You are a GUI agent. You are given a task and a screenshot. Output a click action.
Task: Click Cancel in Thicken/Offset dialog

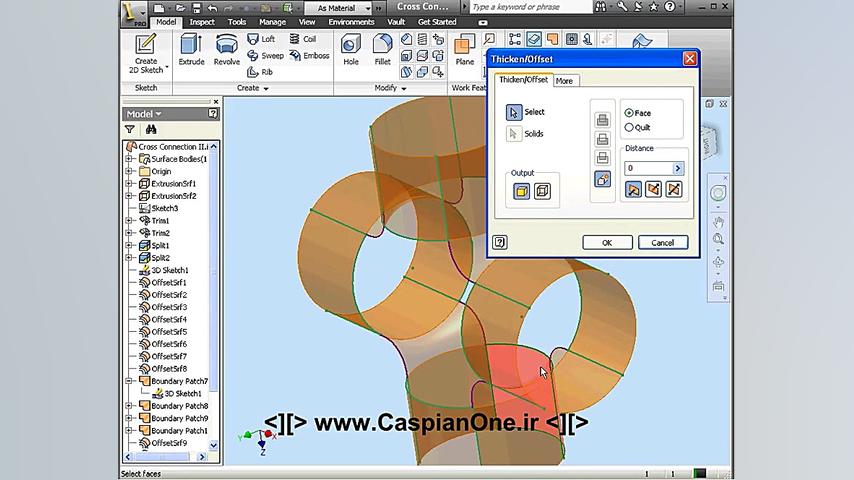pyautogui.click(x=663, y=242)
